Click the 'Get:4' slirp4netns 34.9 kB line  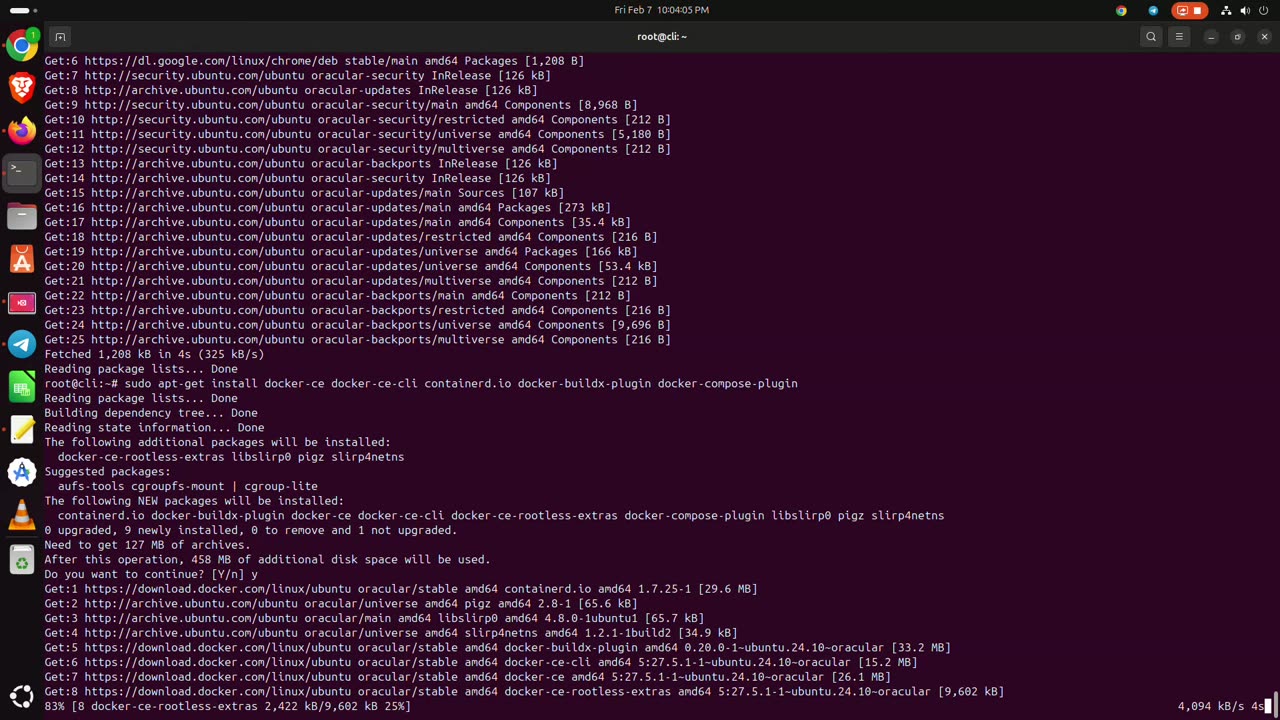click(x=391, y=633)
